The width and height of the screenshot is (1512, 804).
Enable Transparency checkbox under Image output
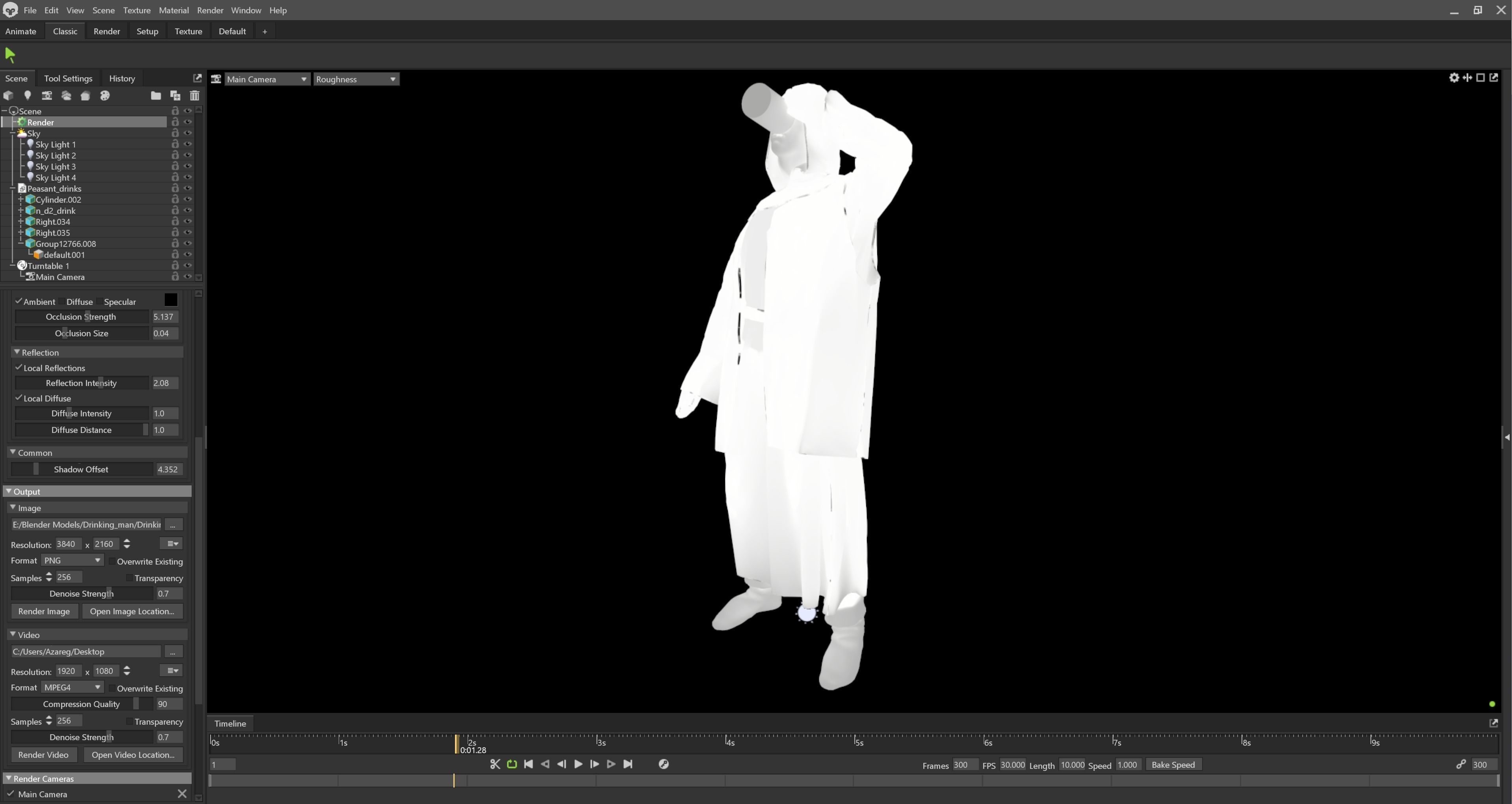[x=129, y=578]
